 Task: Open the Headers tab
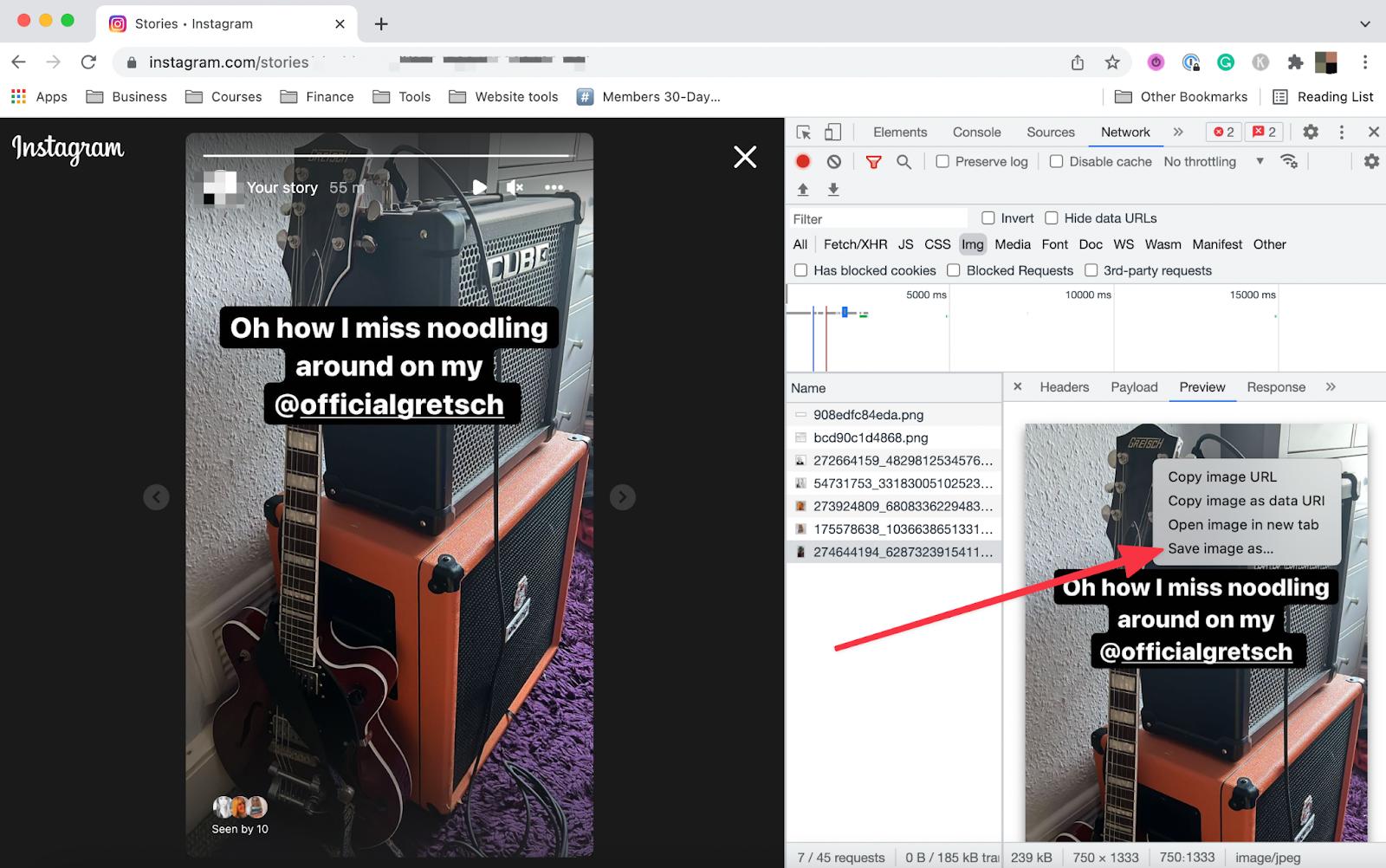point(1064,387)
